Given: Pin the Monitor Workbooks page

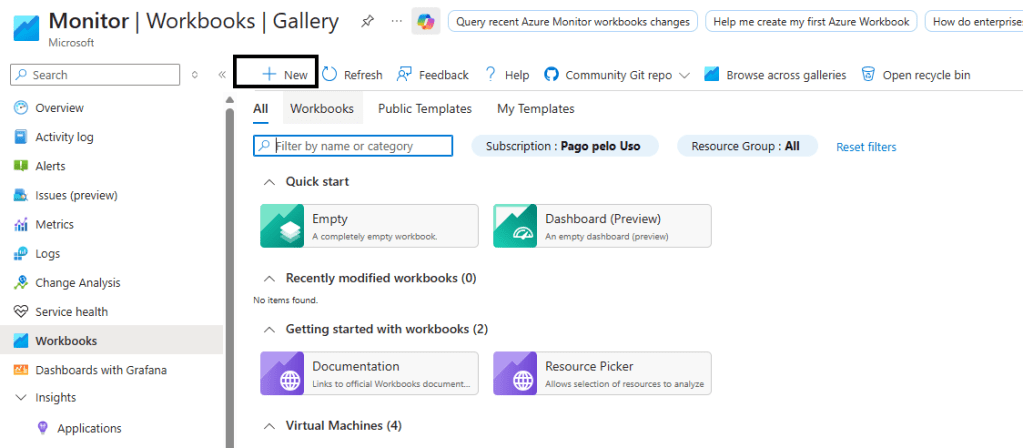Looking at the screenshot, I should [x=368, y=21].
